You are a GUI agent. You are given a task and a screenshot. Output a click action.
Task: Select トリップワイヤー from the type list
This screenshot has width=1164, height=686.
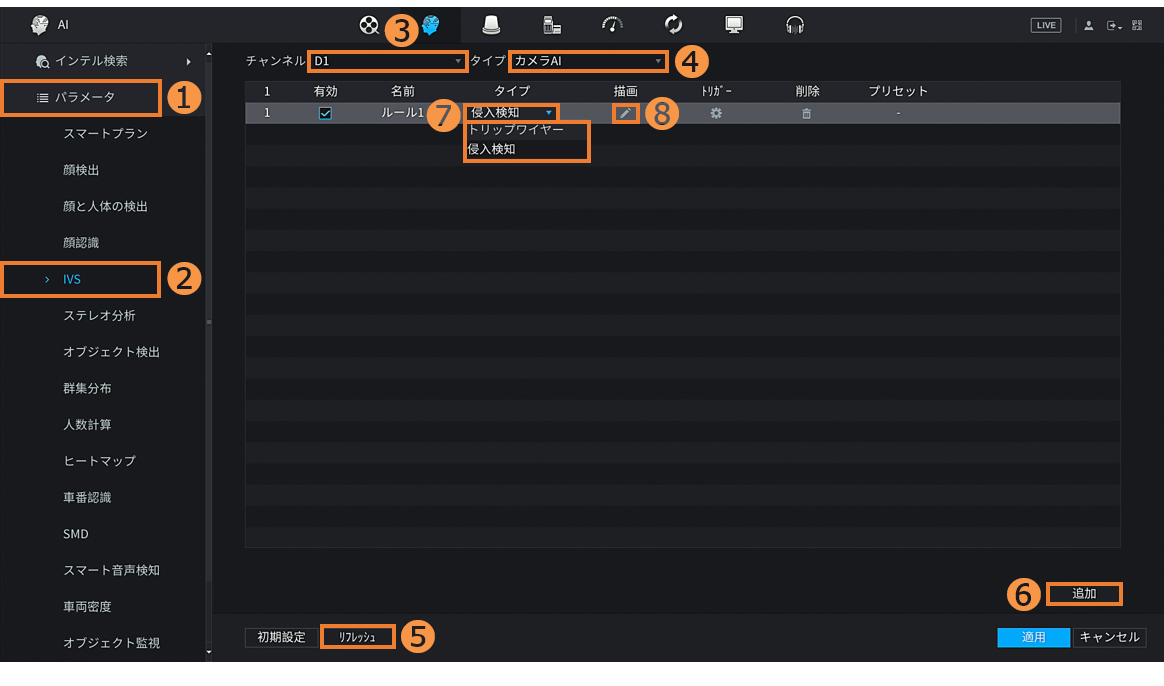(x=516, y=130)
